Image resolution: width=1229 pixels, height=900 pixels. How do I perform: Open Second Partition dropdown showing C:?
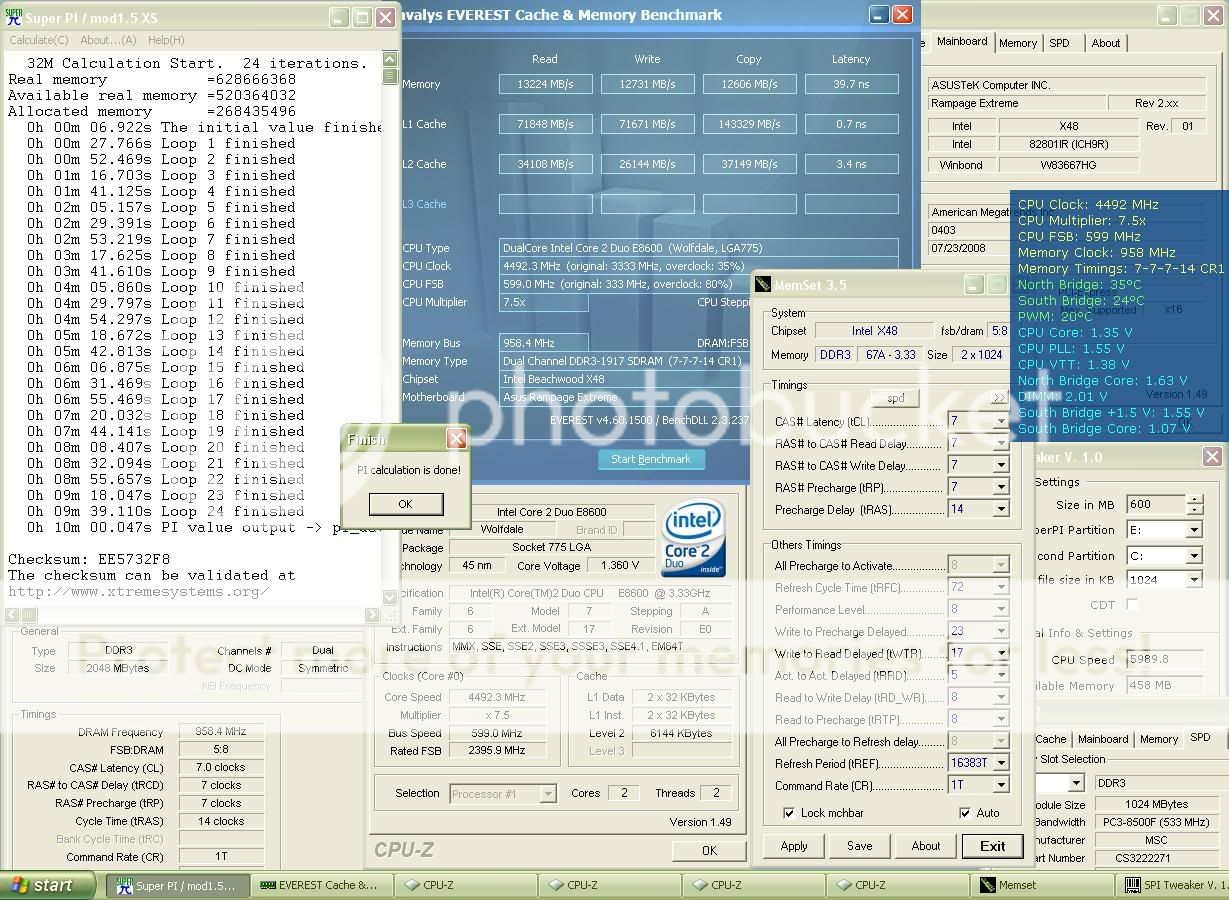click(x=1194, y=556)
